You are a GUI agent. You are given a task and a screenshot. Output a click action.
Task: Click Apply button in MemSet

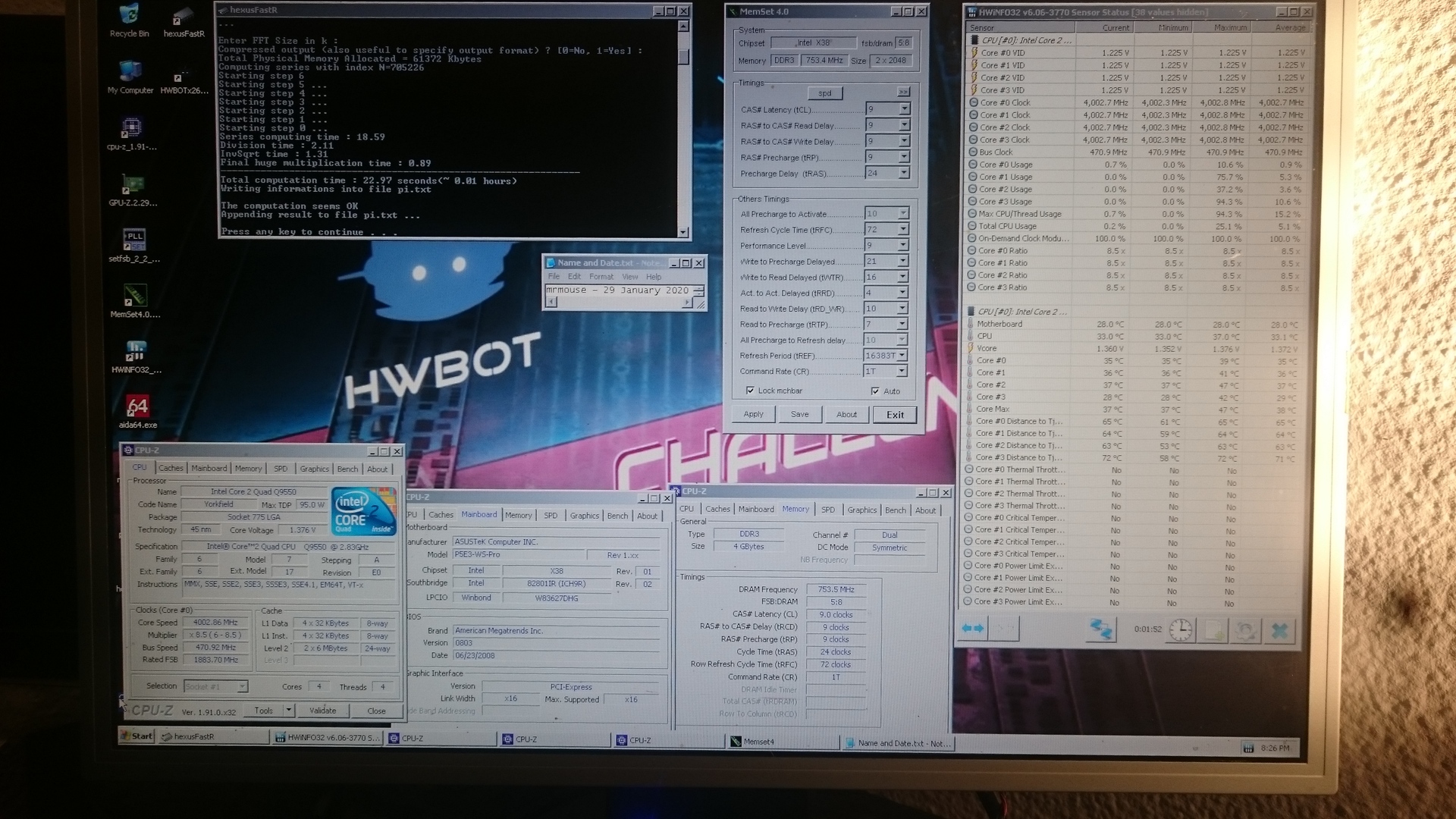(754, 414)
